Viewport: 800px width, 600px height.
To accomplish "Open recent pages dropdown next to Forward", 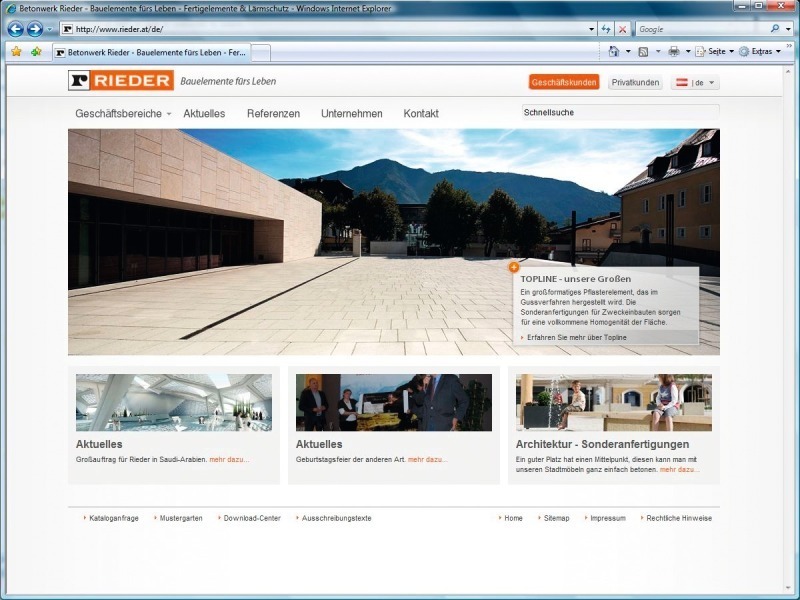I will 49,30.
